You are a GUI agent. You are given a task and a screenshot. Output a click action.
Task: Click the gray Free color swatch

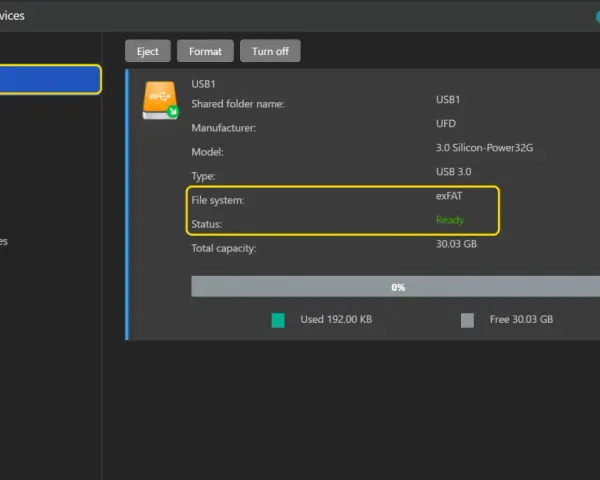pyautogui.click(x=467, y=320)
